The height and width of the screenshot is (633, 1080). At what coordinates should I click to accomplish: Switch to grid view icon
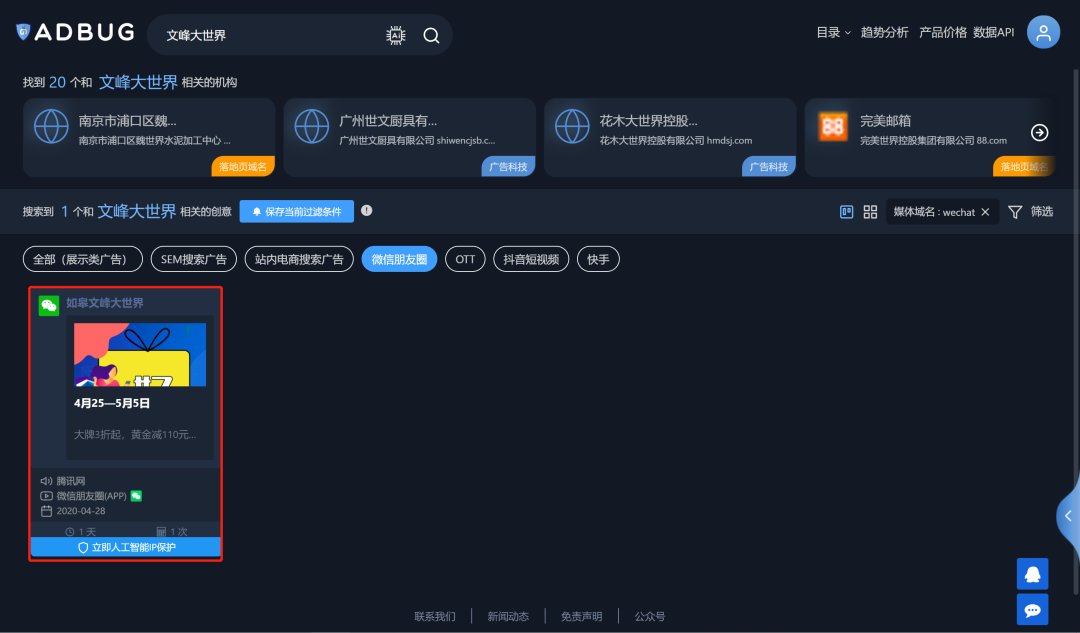tap(870, 212)
